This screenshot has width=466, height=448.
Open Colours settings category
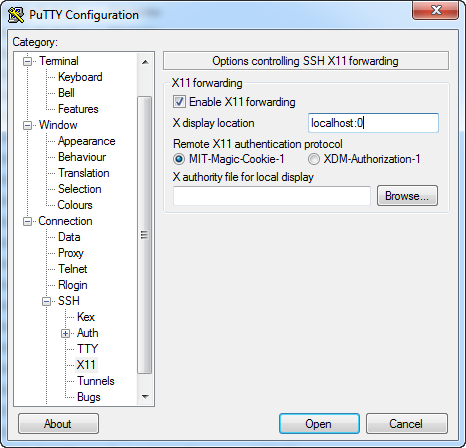(x=75, y=205)
